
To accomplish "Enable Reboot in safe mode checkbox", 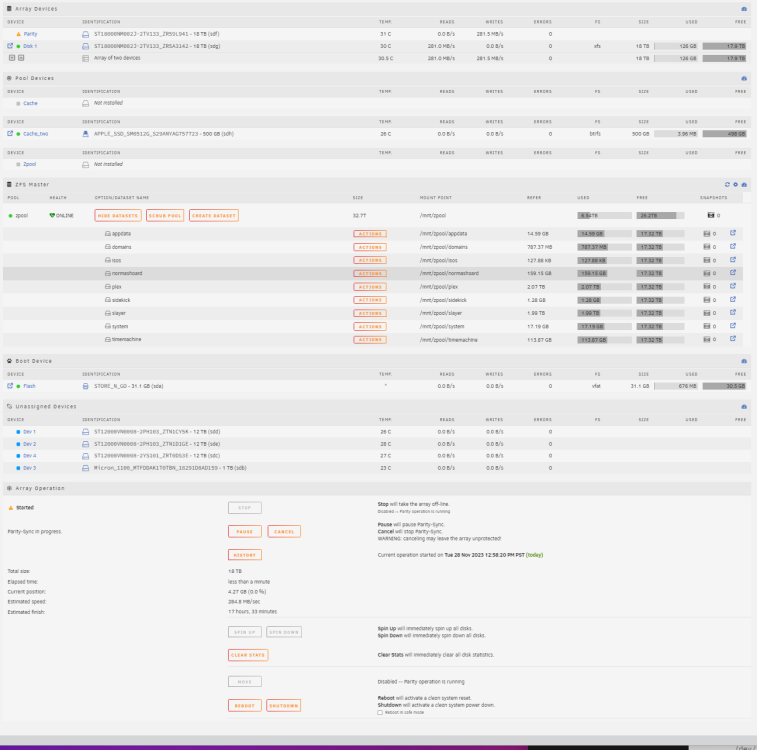I will 380,712.
